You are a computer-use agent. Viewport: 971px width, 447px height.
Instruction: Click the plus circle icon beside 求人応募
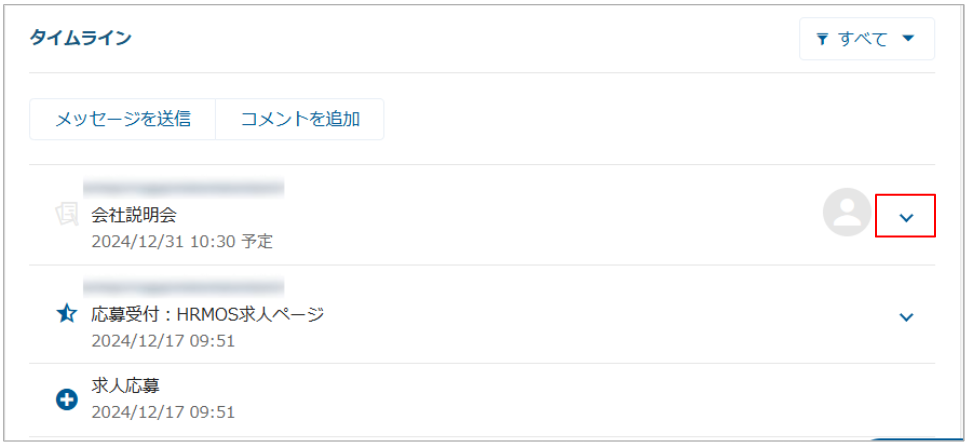[66, 399]
